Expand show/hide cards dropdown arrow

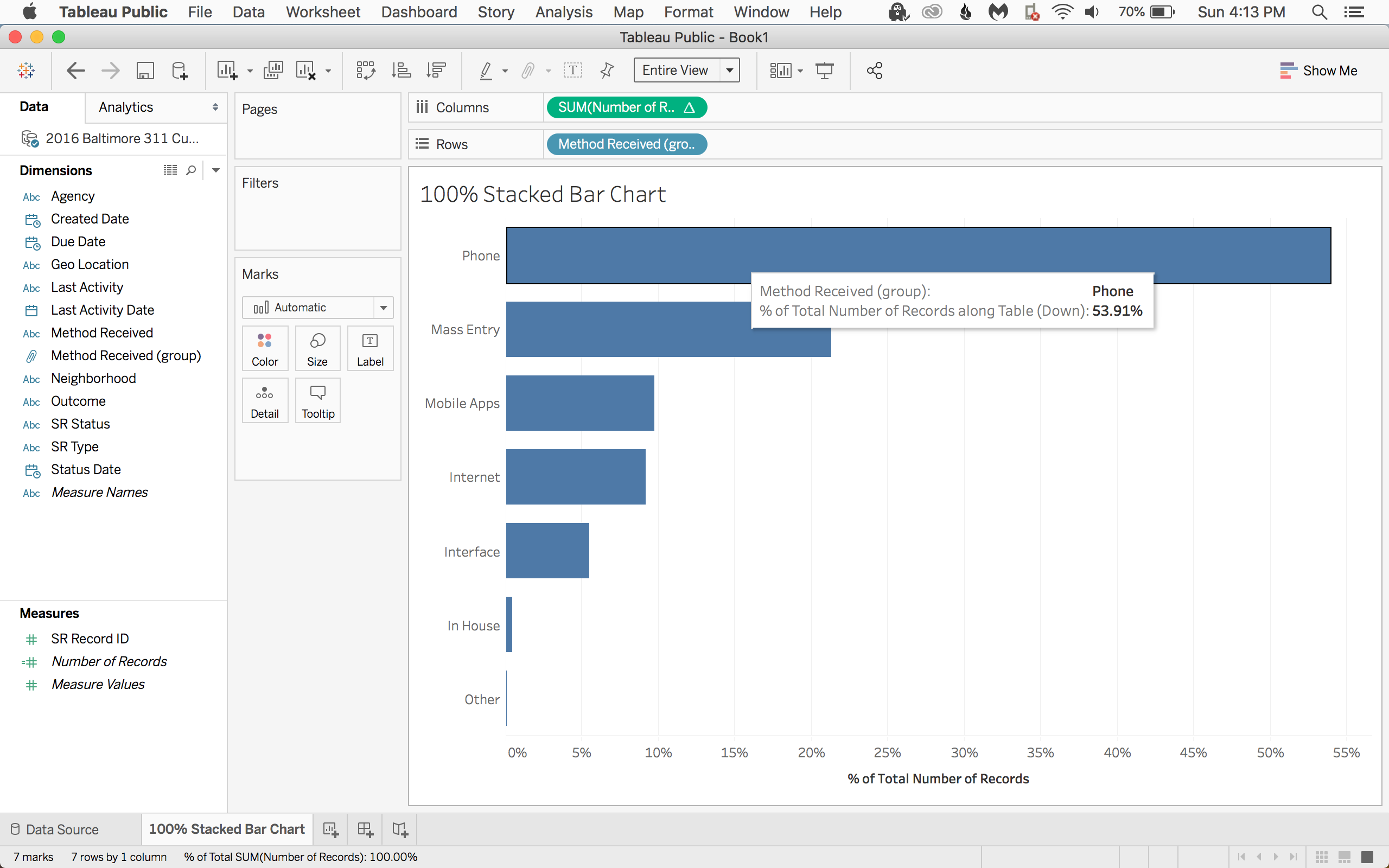(800, 71)
